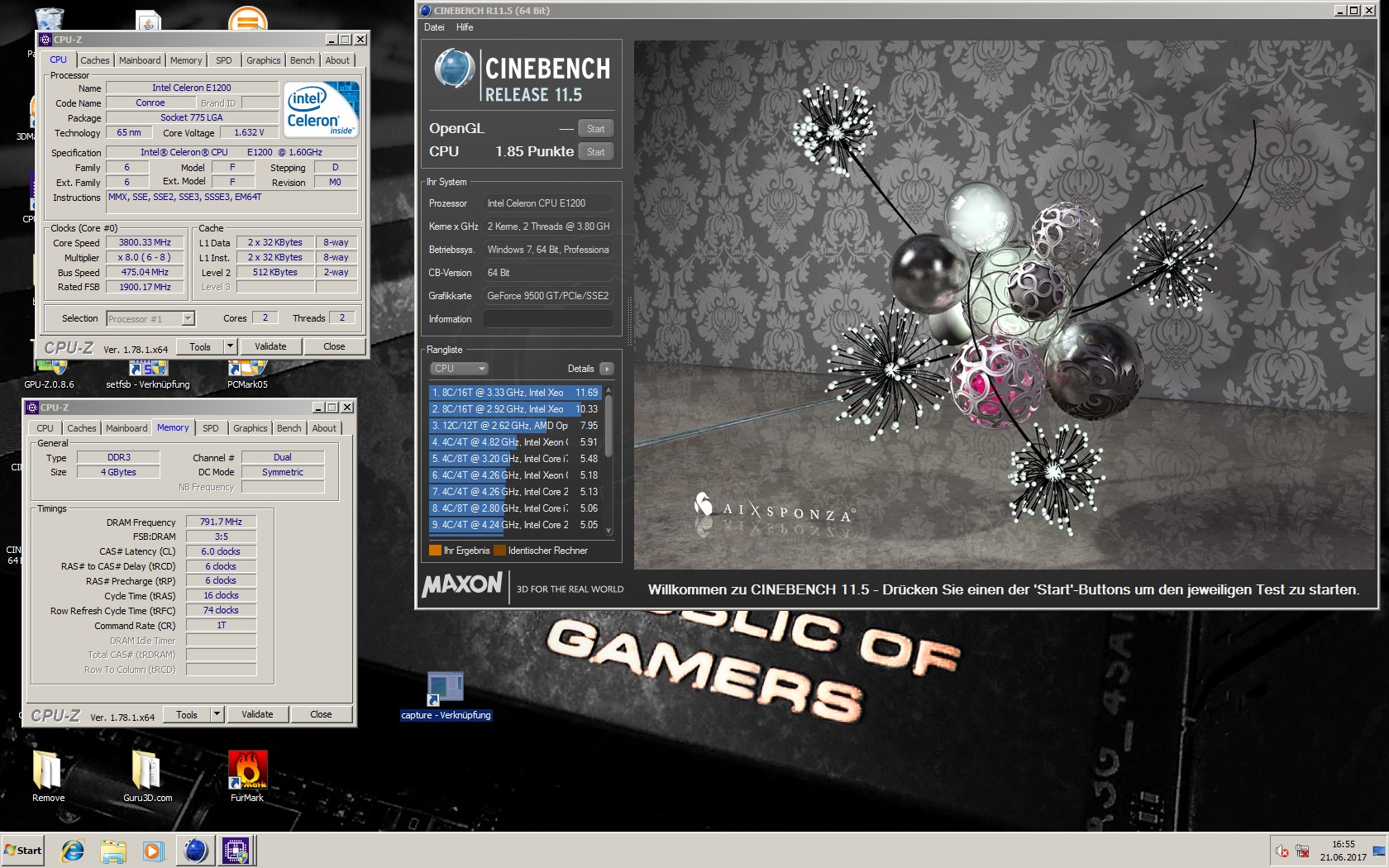Switch to Memory tab in upper CPU-Z window
The image size is (1389, 868).
(x=186, y=60)
